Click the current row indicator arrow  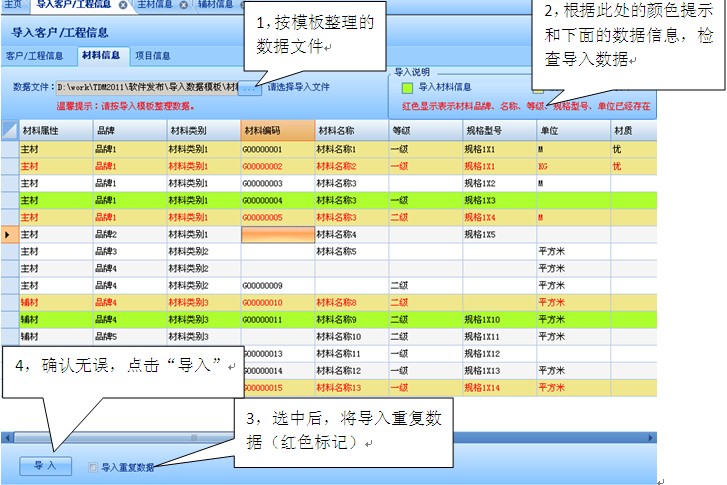click(x=9, y=234)
